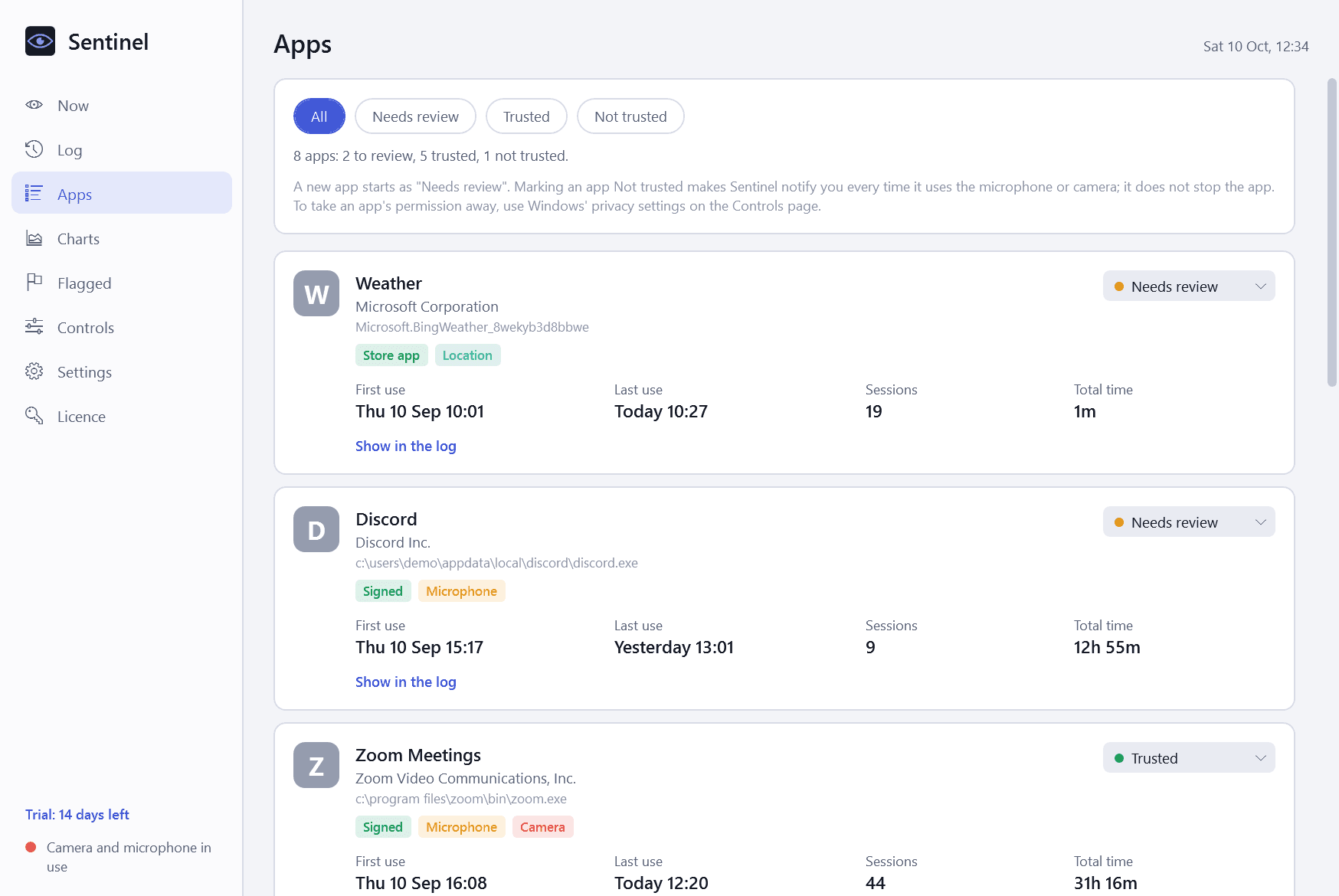This screenshot has height=896, width=1339.
Task: Click the Zoom zoom.exe path text
Action: 461,799
